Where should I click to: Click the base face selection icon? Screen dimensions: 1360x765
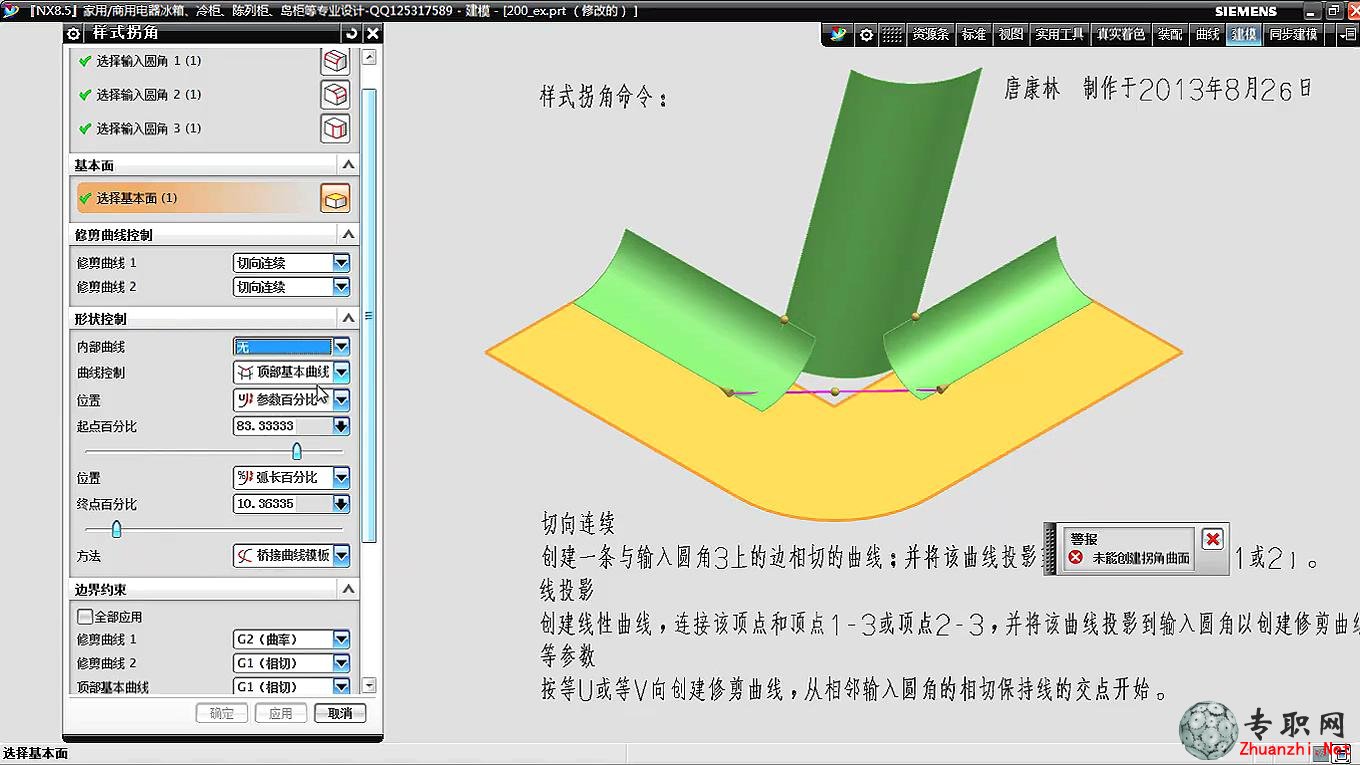(335, 198)
